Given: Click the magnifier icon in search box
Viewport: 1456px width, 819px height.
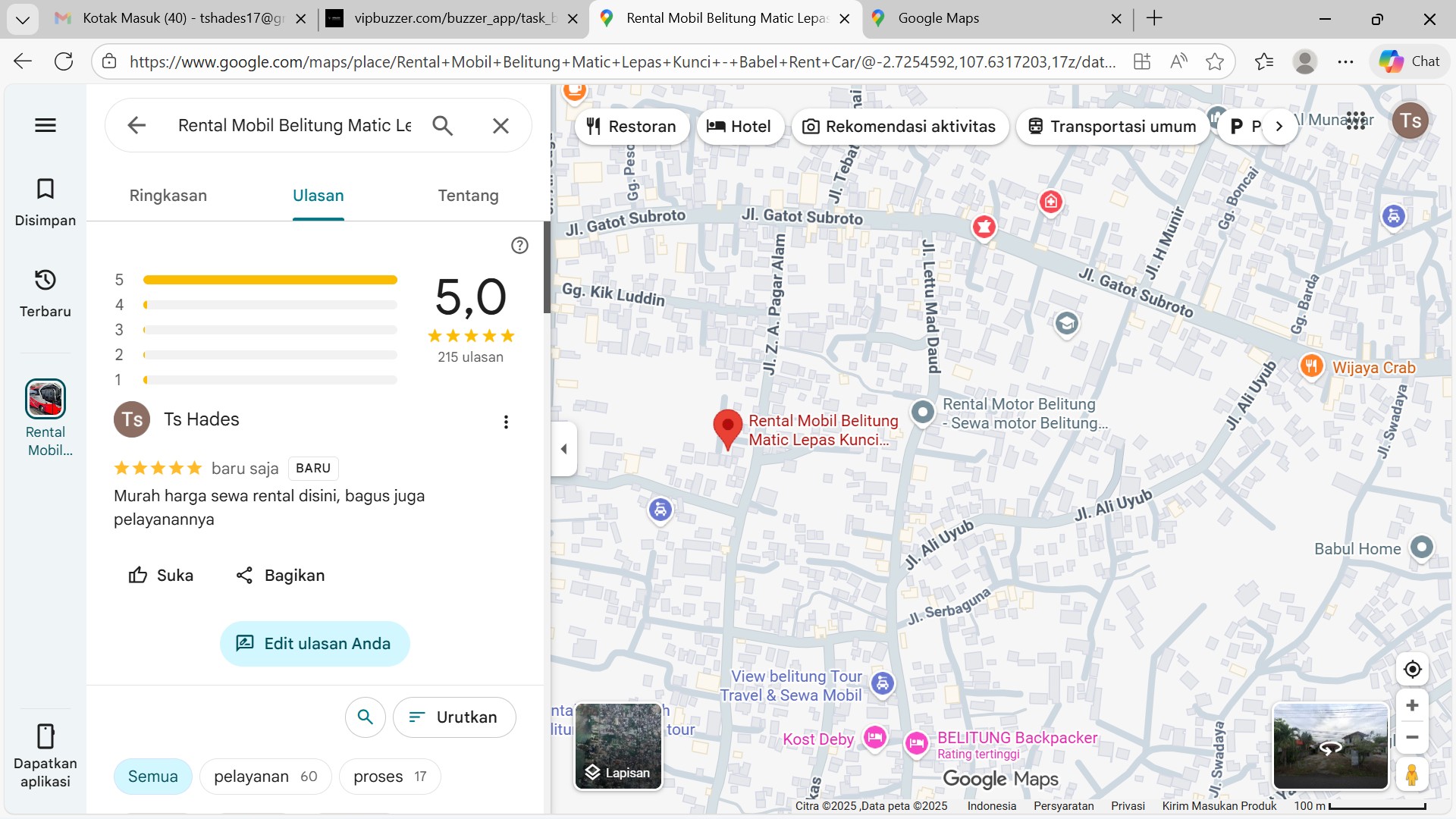Looking at the screenshot, I should coord(443,125).
